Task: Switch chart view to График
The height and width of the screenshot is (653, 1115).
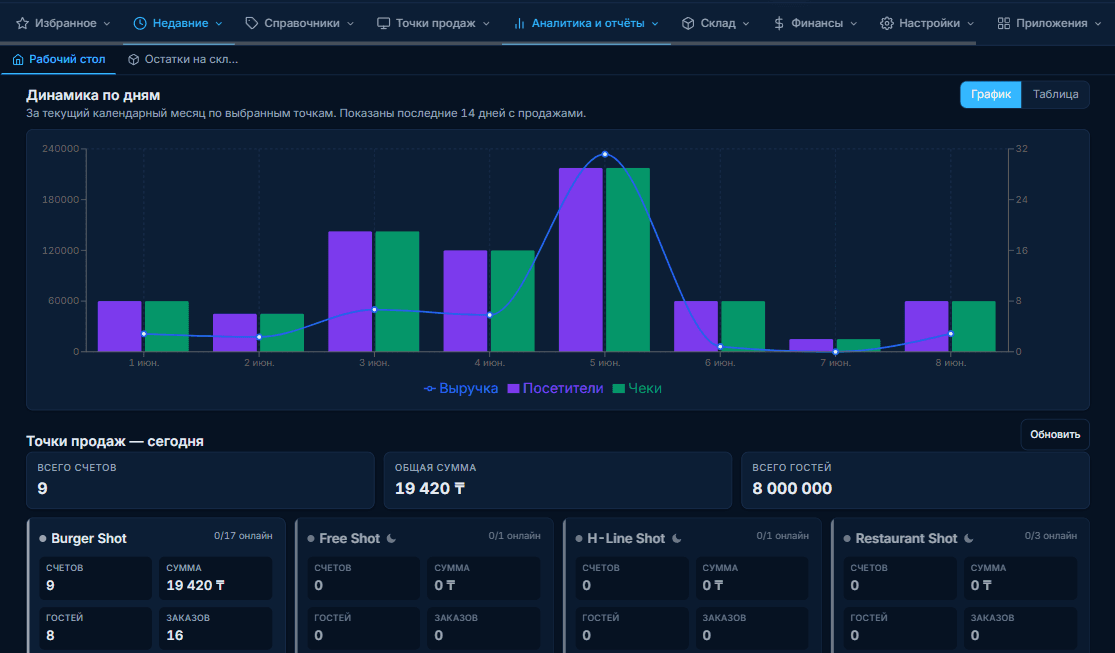Action: point(991,95)
